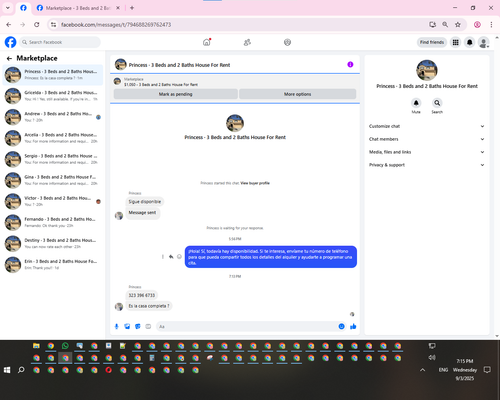Choose a sticker in the message composer
The image size is (500, 400).
coord(138,326)
